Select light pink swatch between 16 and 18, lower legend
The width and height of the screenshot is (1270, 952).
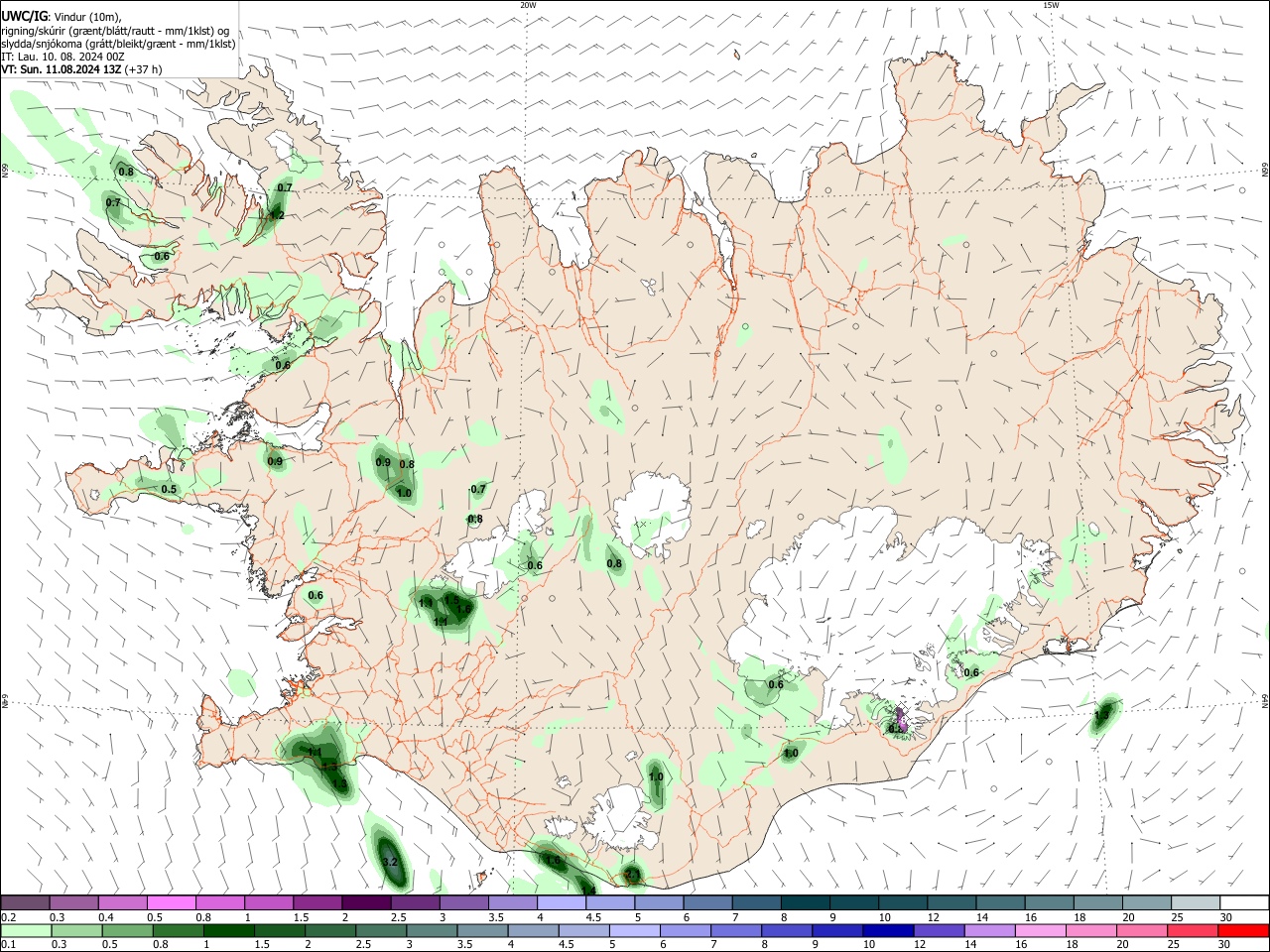click(1041, 930)
